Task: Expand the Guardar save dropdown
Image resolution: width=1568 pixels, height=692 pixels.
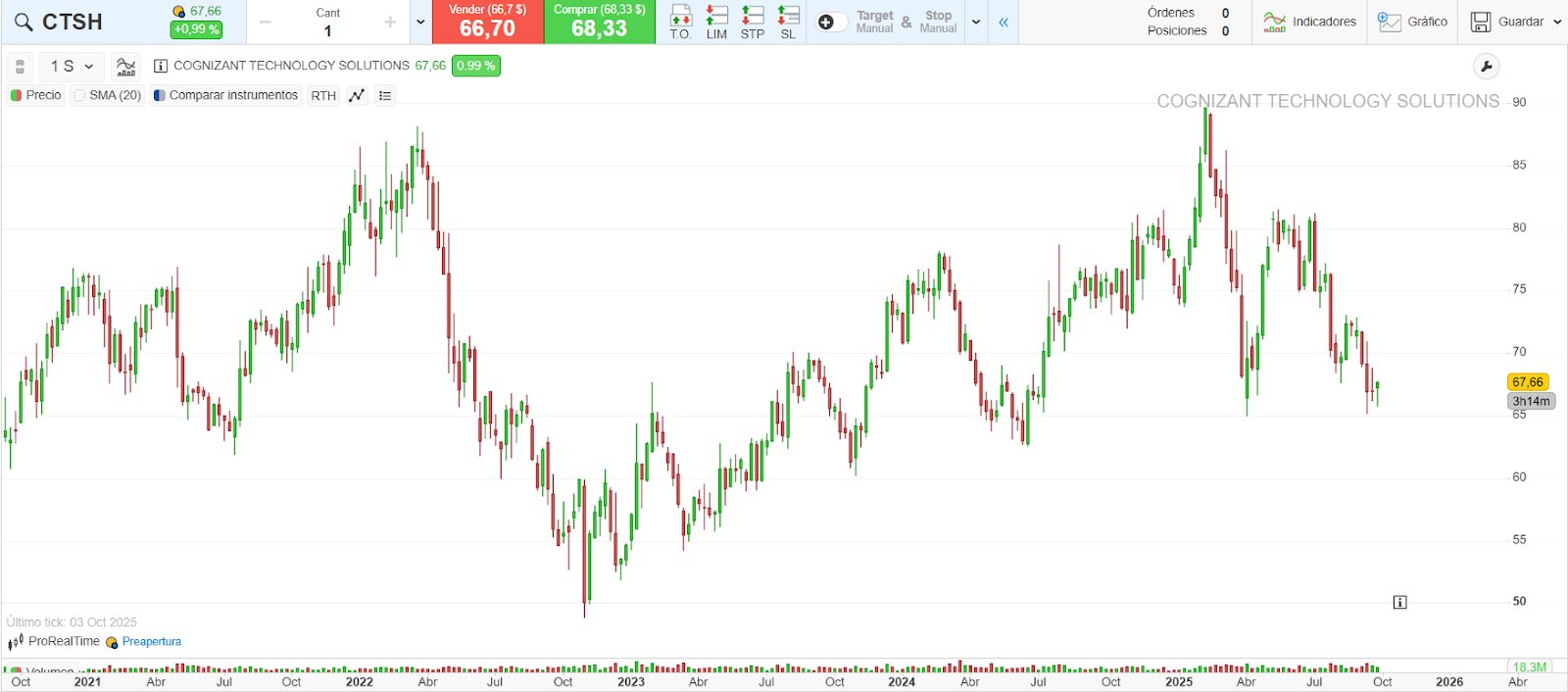Action: point(1557,22)
